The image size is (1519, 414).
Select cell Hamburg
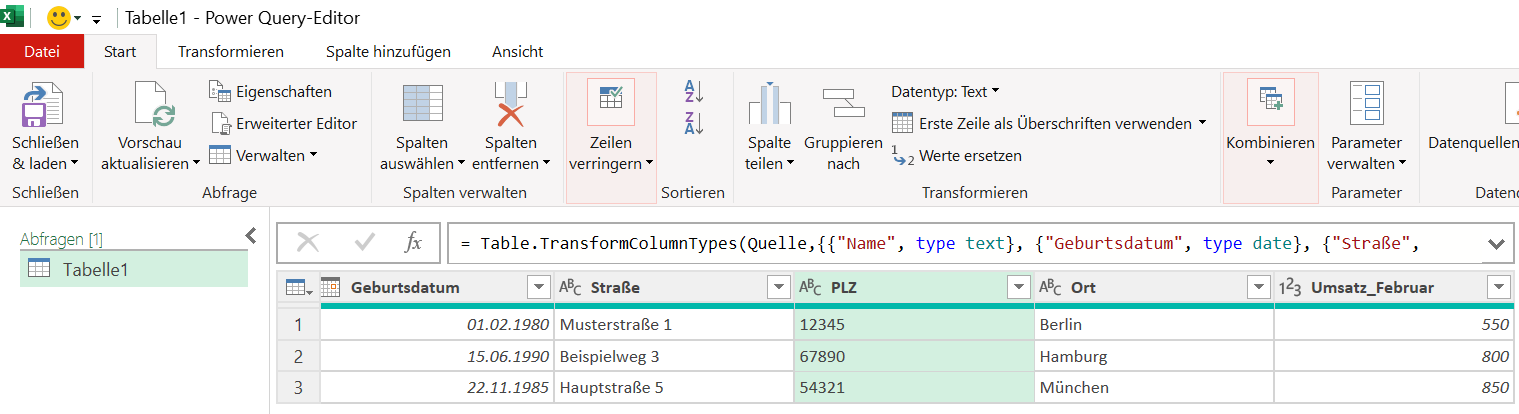(1154, 356)
